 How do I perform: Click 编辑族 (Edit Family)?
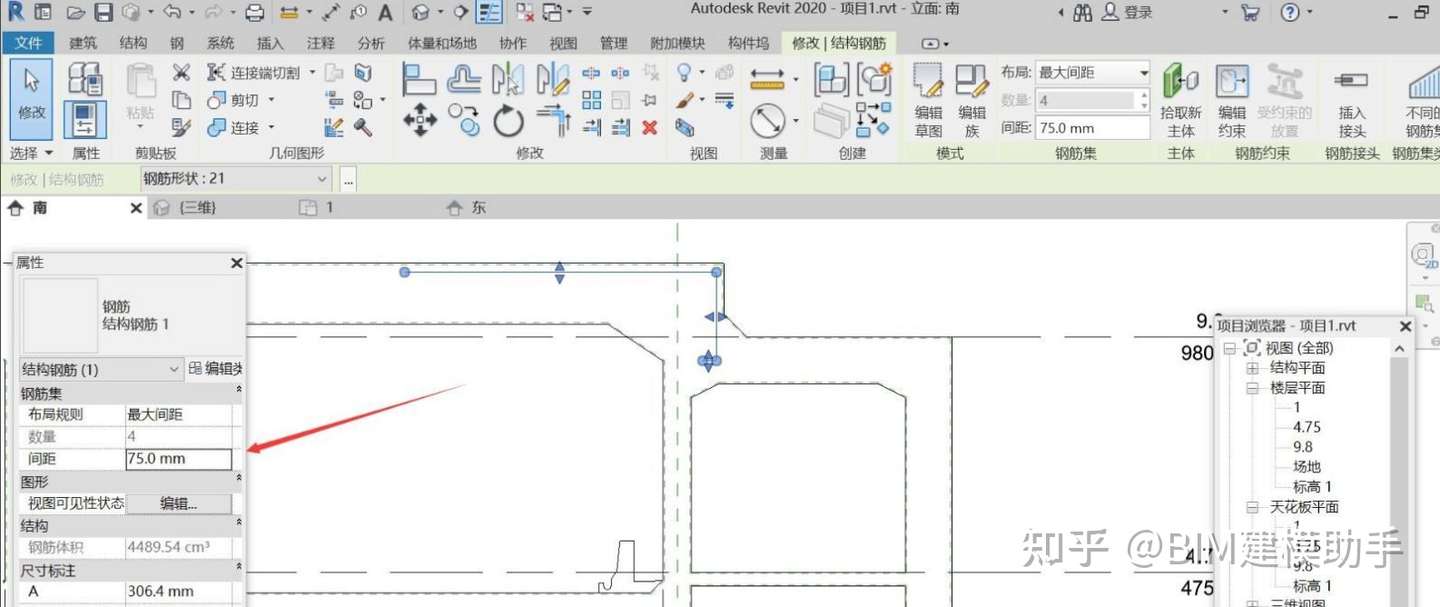[x=972, y=101]
